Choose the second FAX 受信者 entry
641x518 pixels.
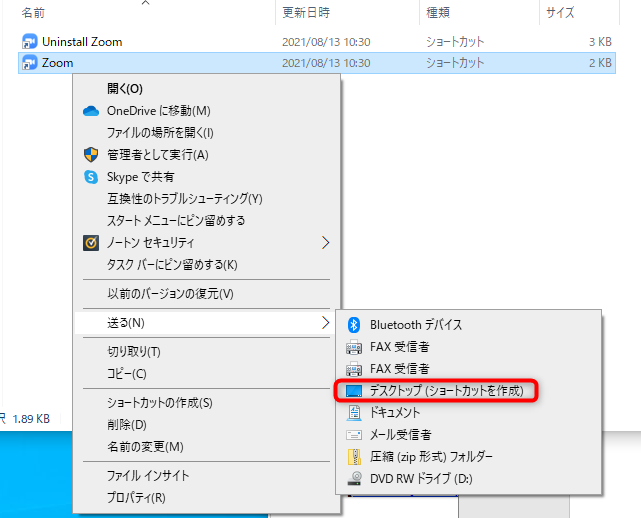tap(468, 369)
